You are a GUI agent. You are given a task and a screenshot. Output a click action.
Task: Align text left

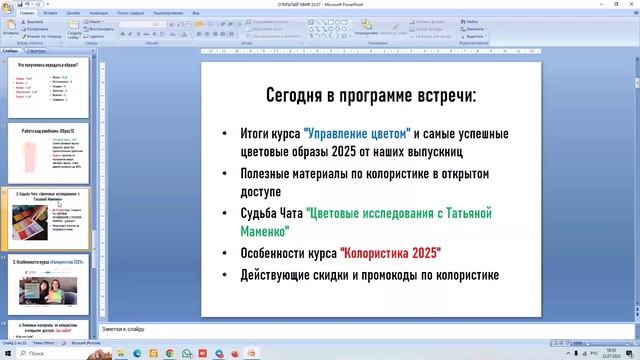[199, 34]
